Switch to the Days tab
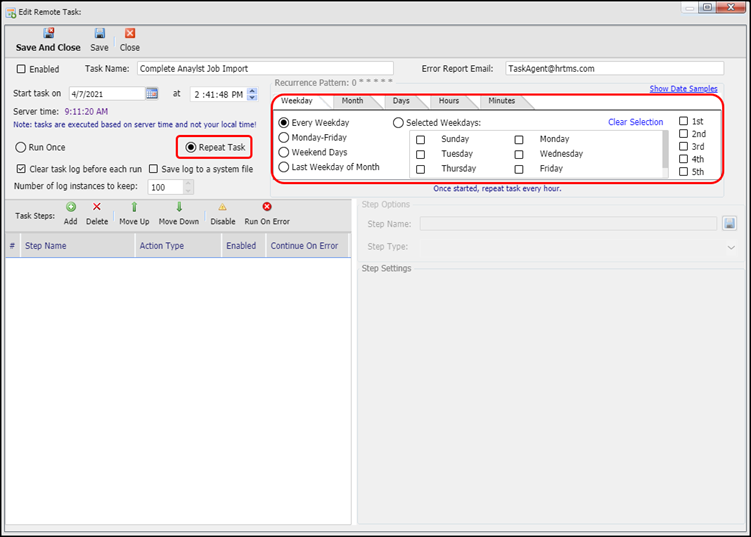The width and height of the screenshot is (751, 537). (401, 101)
